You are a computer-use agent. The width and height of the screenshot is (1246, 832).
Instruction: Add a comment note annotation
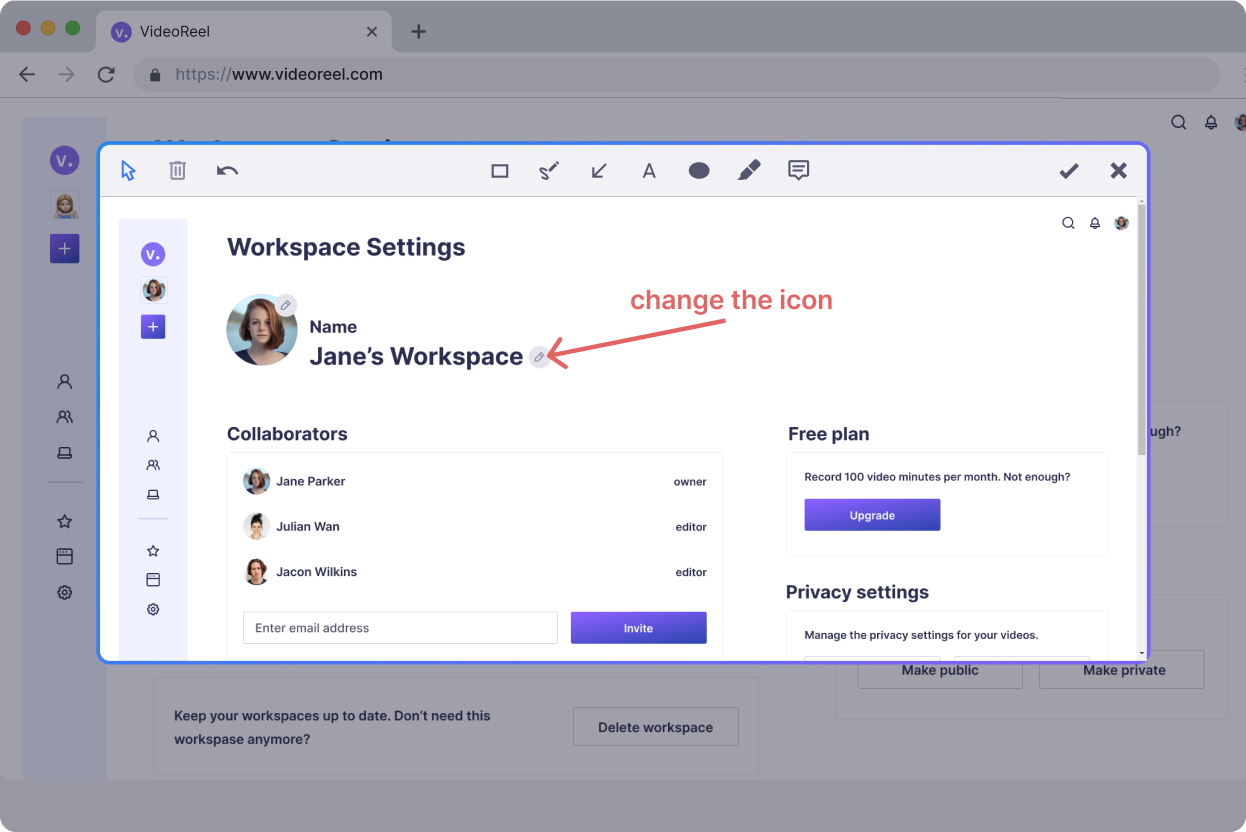(798, 171)
